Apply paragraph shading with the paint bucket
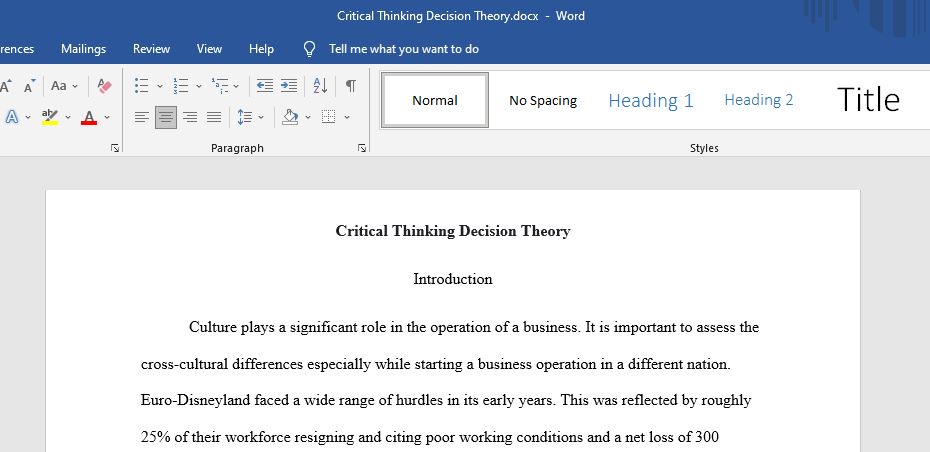 coord(290,117)
